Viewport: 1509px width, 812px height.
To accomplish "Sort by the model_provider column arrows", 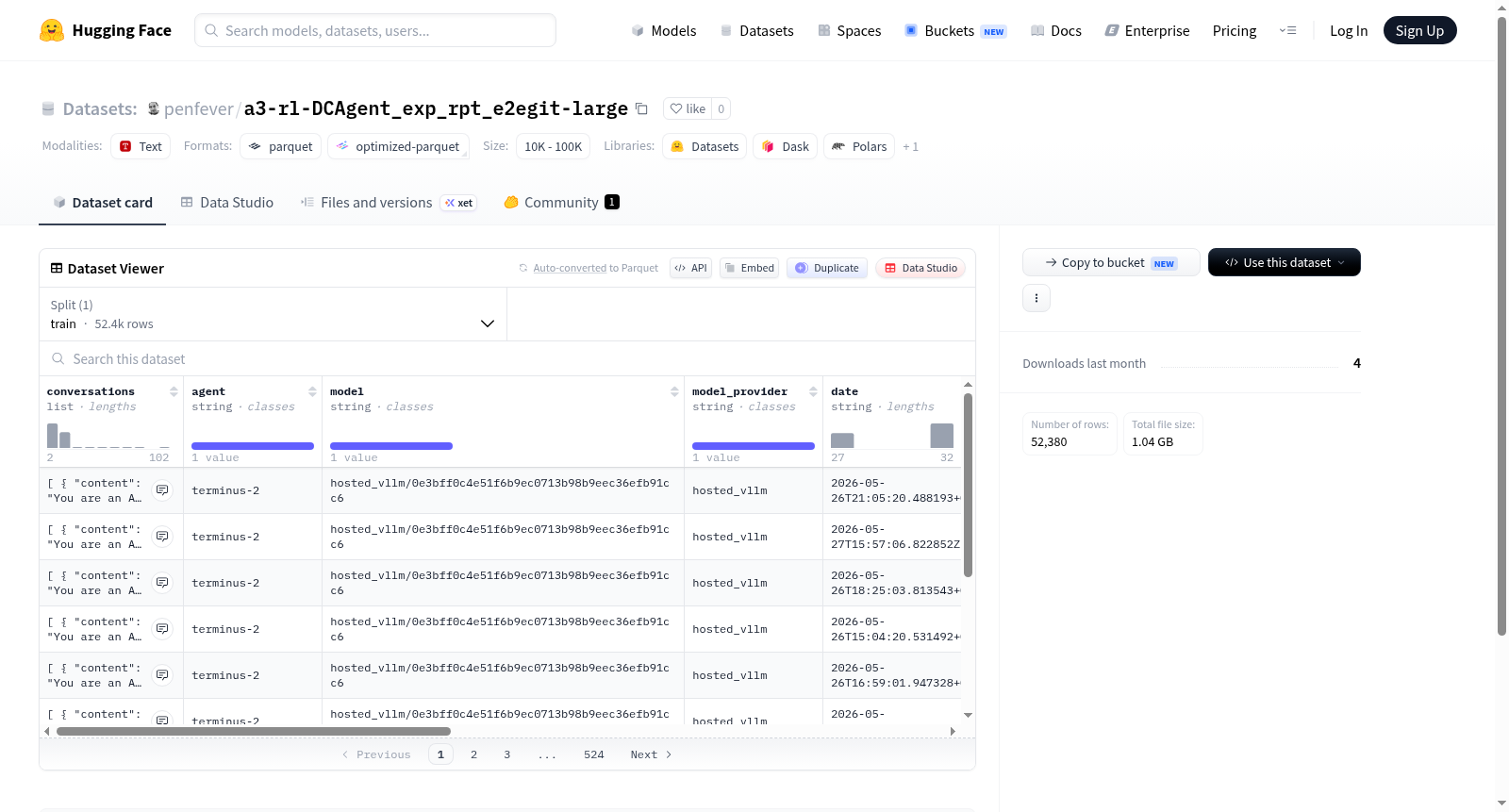I will tap(813, 391).
